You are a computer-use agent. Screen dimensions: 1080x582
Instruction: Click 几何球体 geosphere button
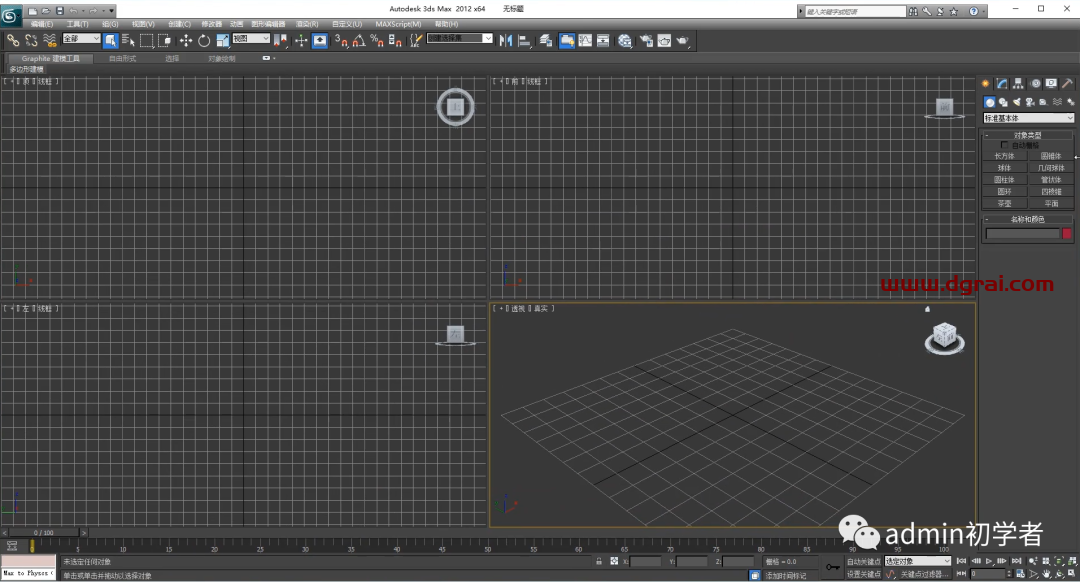click(1051, 168)
